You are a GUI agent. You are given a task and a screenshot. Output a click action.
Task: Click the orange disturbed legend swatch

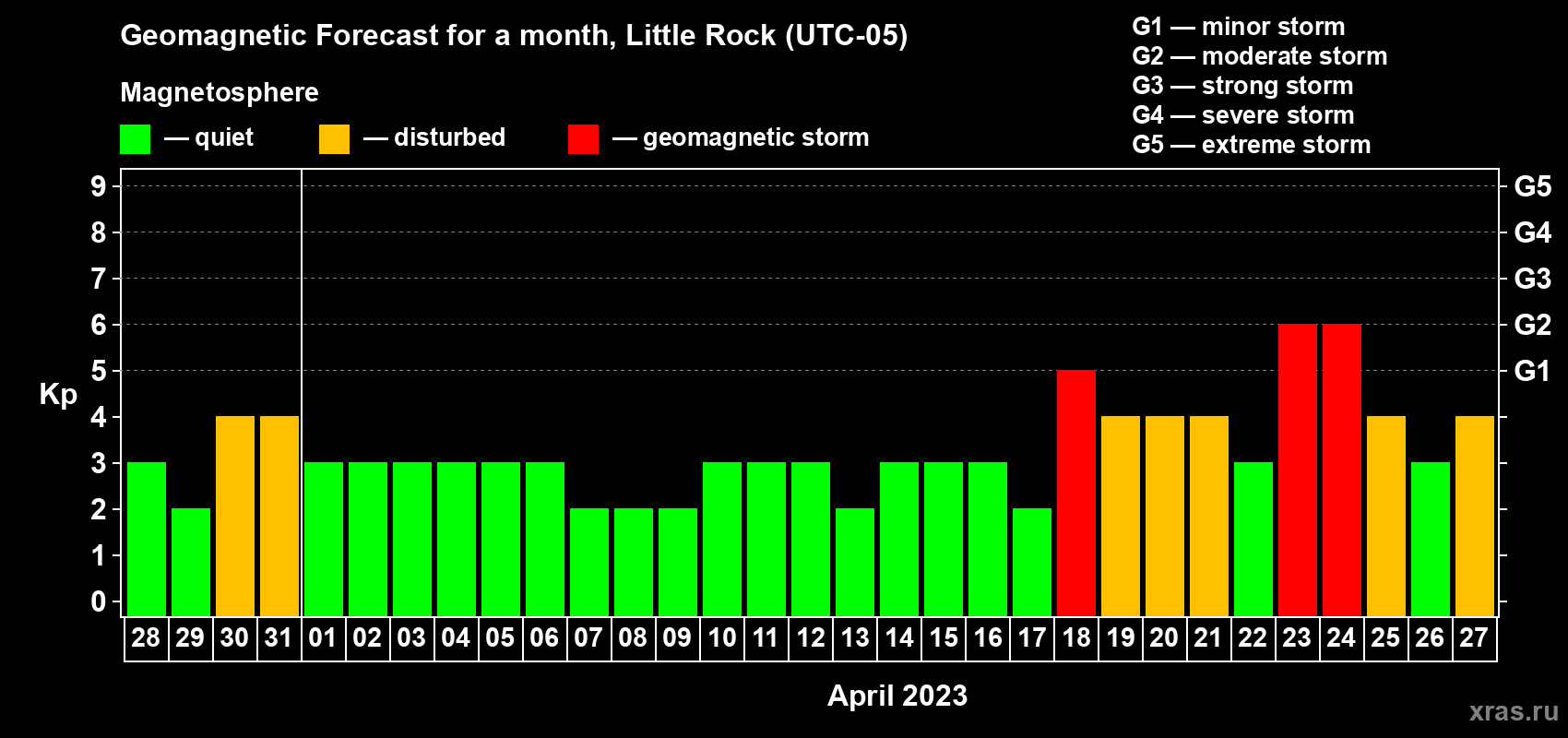pos(334,139)
